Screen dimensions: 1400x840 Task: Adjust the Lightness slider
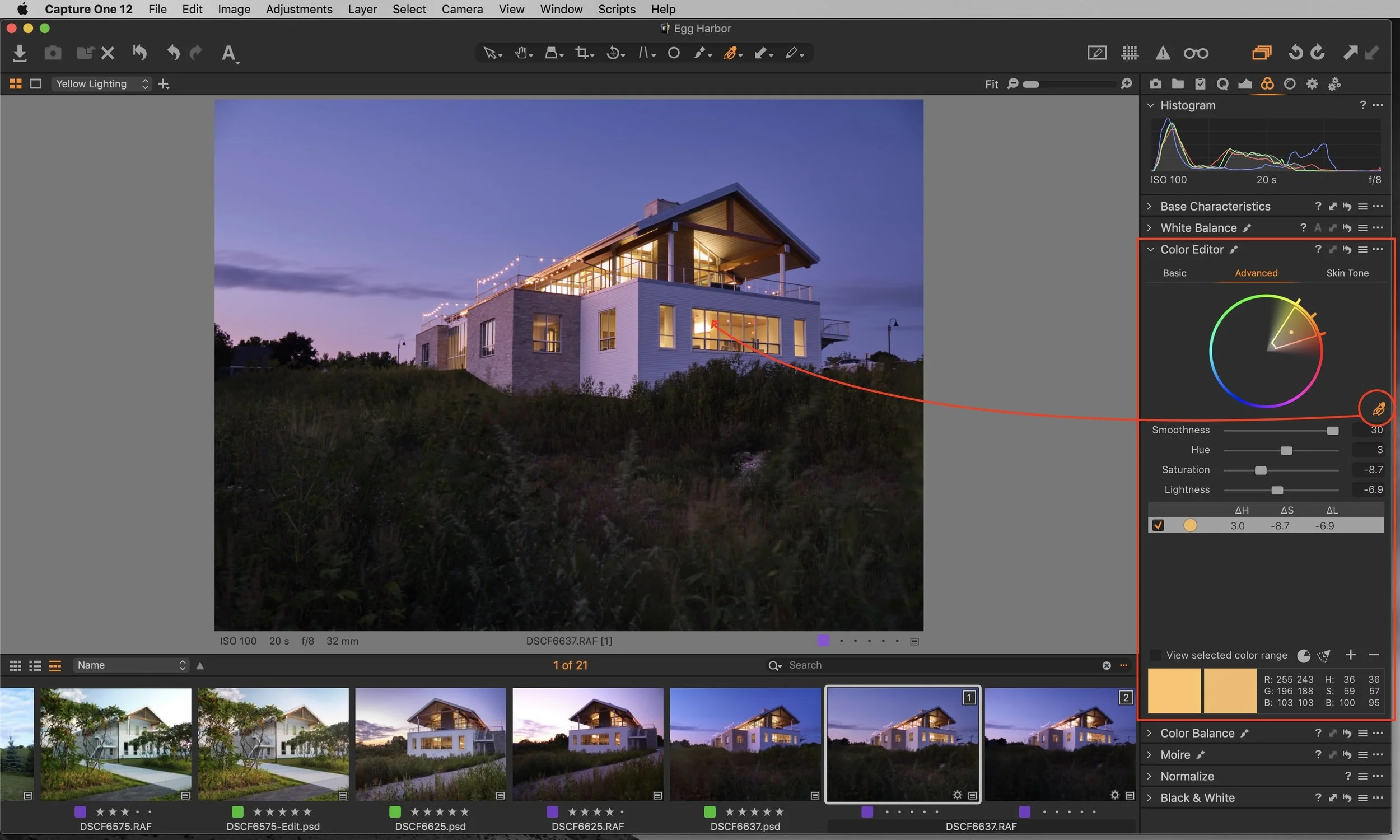click(1277, 490)
